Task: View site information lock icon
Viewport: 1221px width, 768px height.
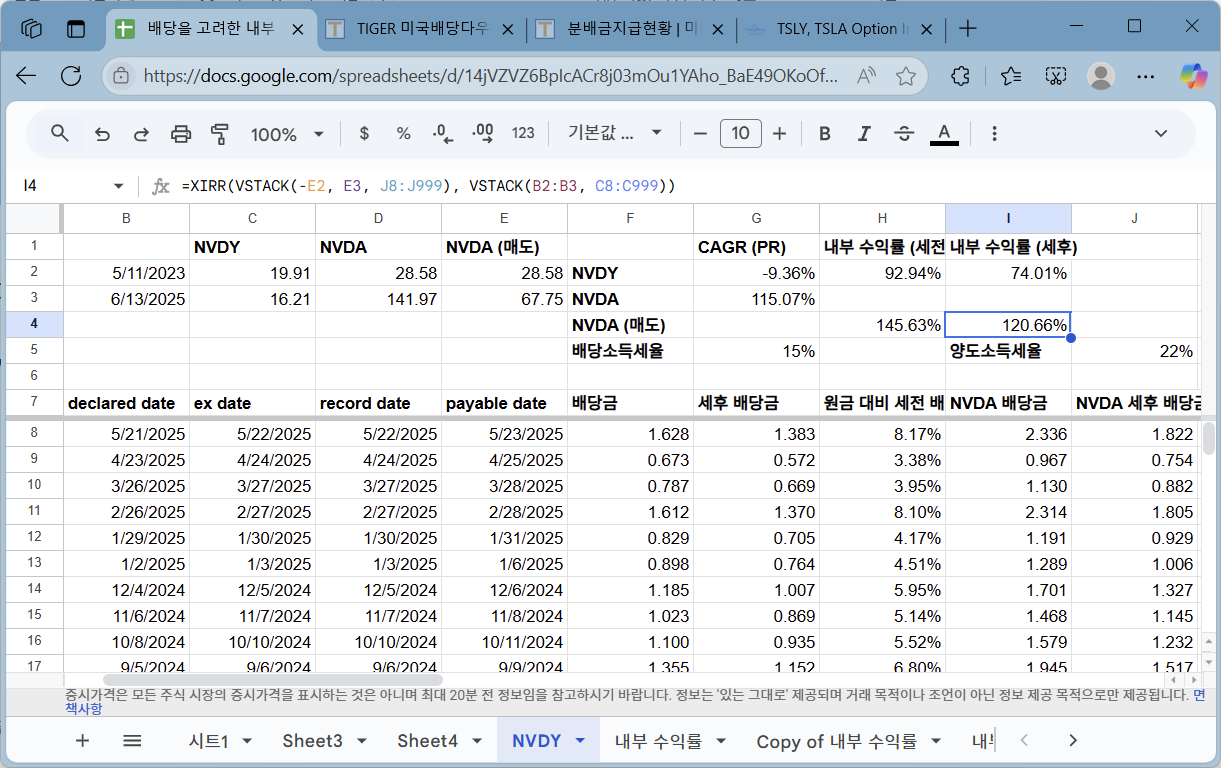Action: click(121, 75)
